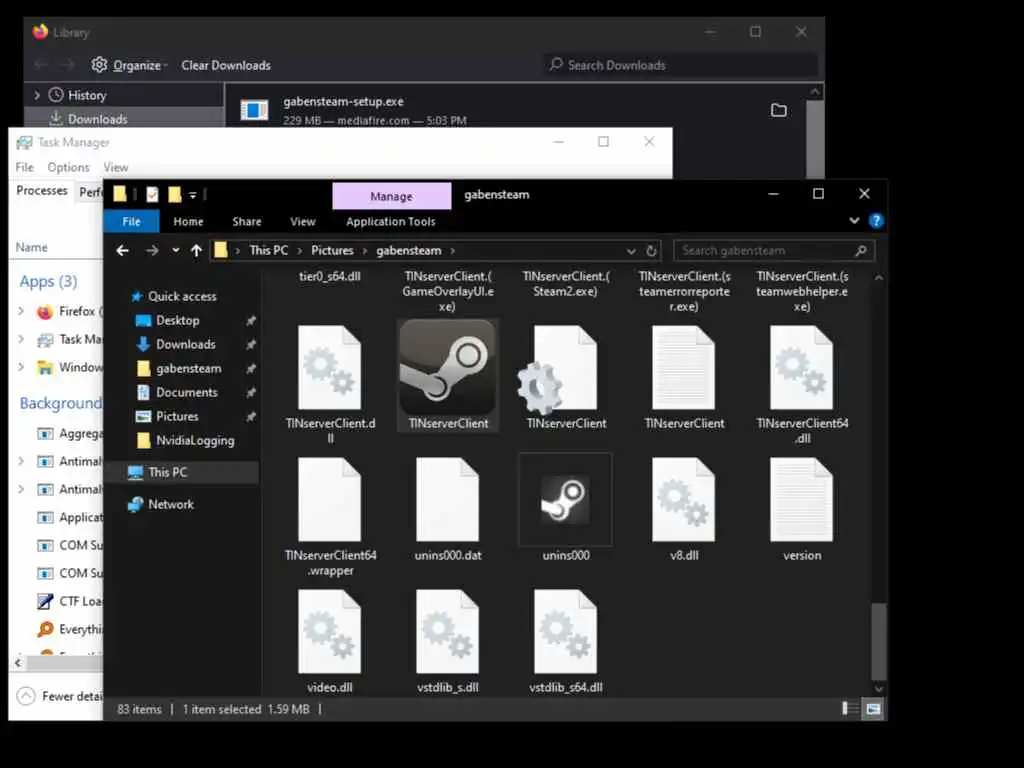1024x768 pixels.
Task: Expand Firefox process in Task Manager
Action: tap(21, 312)
